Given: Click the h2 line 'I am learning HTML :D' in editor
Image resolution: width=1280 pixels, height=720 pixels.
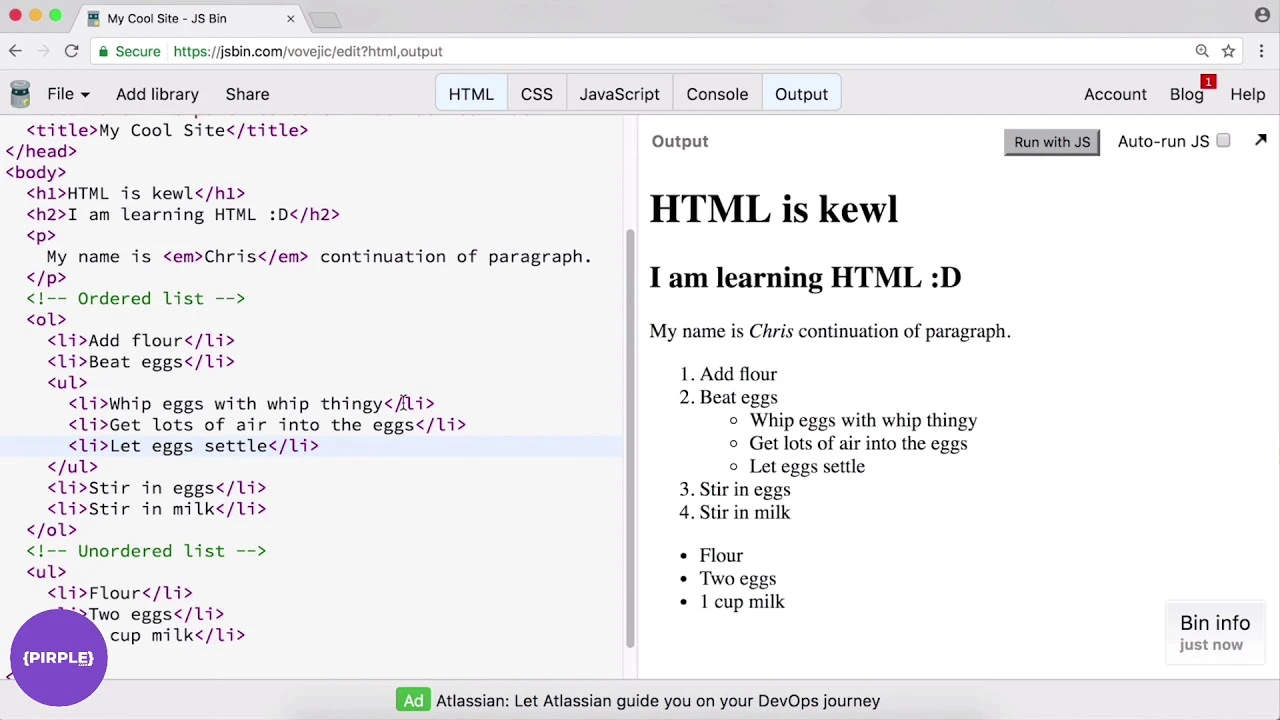Looking at the screenshot, I should [183, 214].
